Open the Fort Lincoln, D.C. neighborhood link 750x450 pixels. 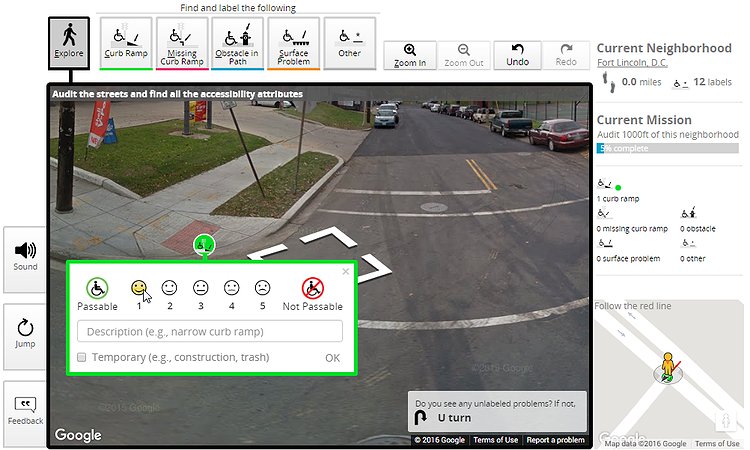tap(632, 63)
